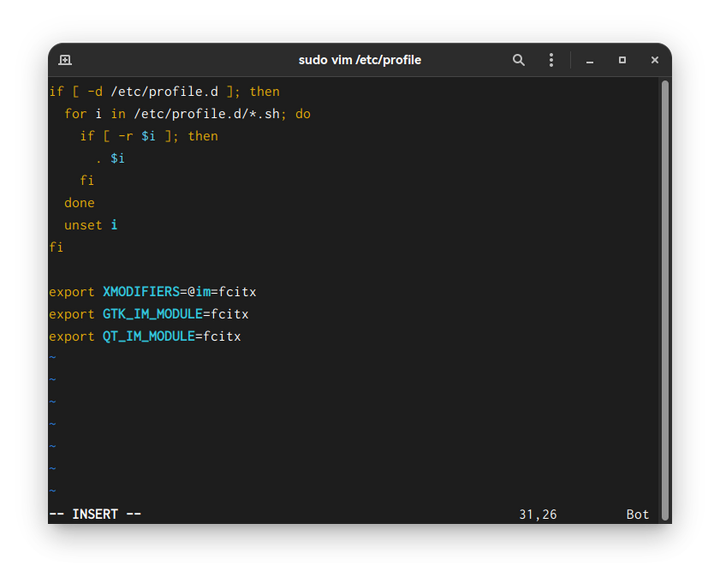The image size is (720, 577).
Task: Open a new terminal tab
Action: pyautogui.click(x=65, y=60)
